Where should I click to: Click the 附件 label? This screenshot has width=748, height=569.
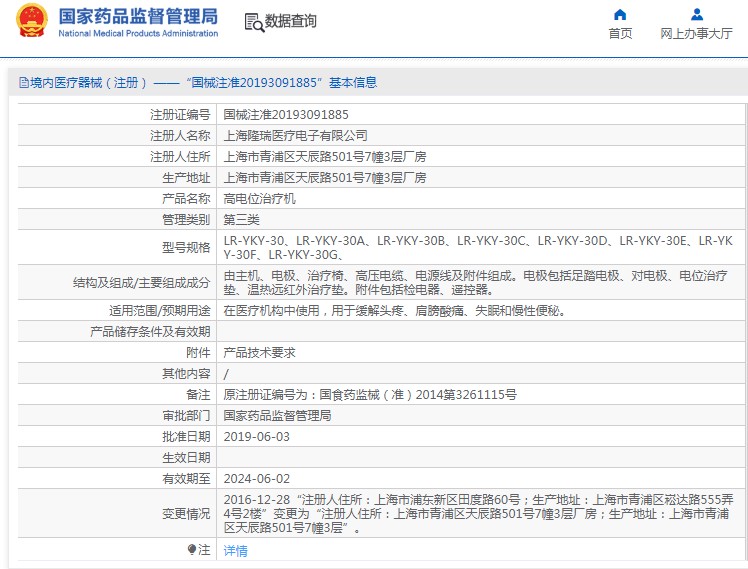pyautogui.click(x=198, y=352)
